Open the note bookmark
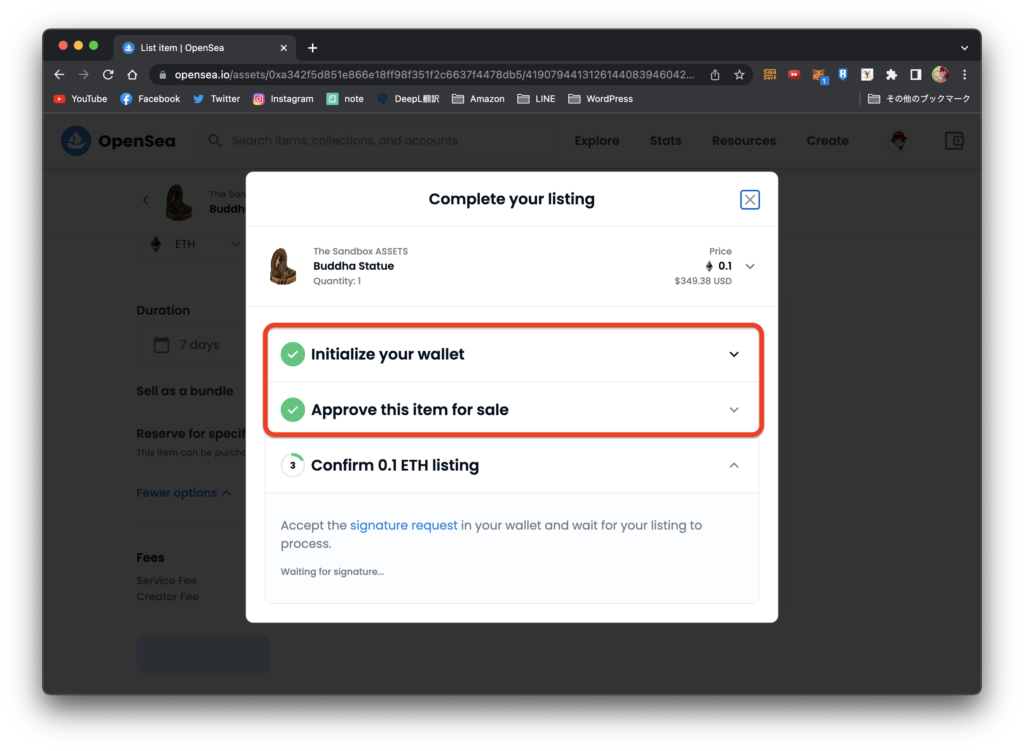 coord(345,99)
